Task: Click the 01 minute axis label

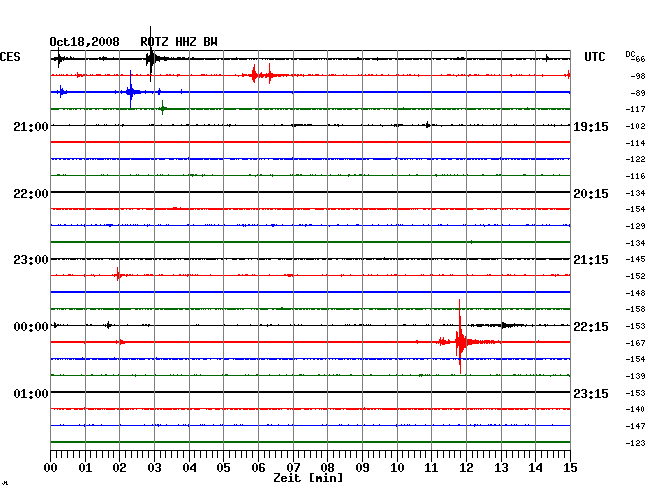Action: pyautogui.click(x=85, y=468)
